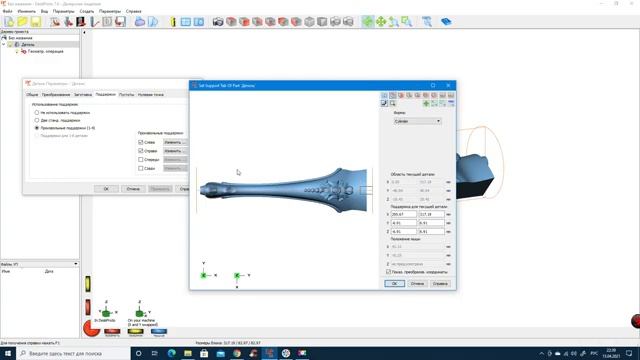Click the blue book icon at toolbar end
This screenshot has height=360, width=640.
pos(446,22)
